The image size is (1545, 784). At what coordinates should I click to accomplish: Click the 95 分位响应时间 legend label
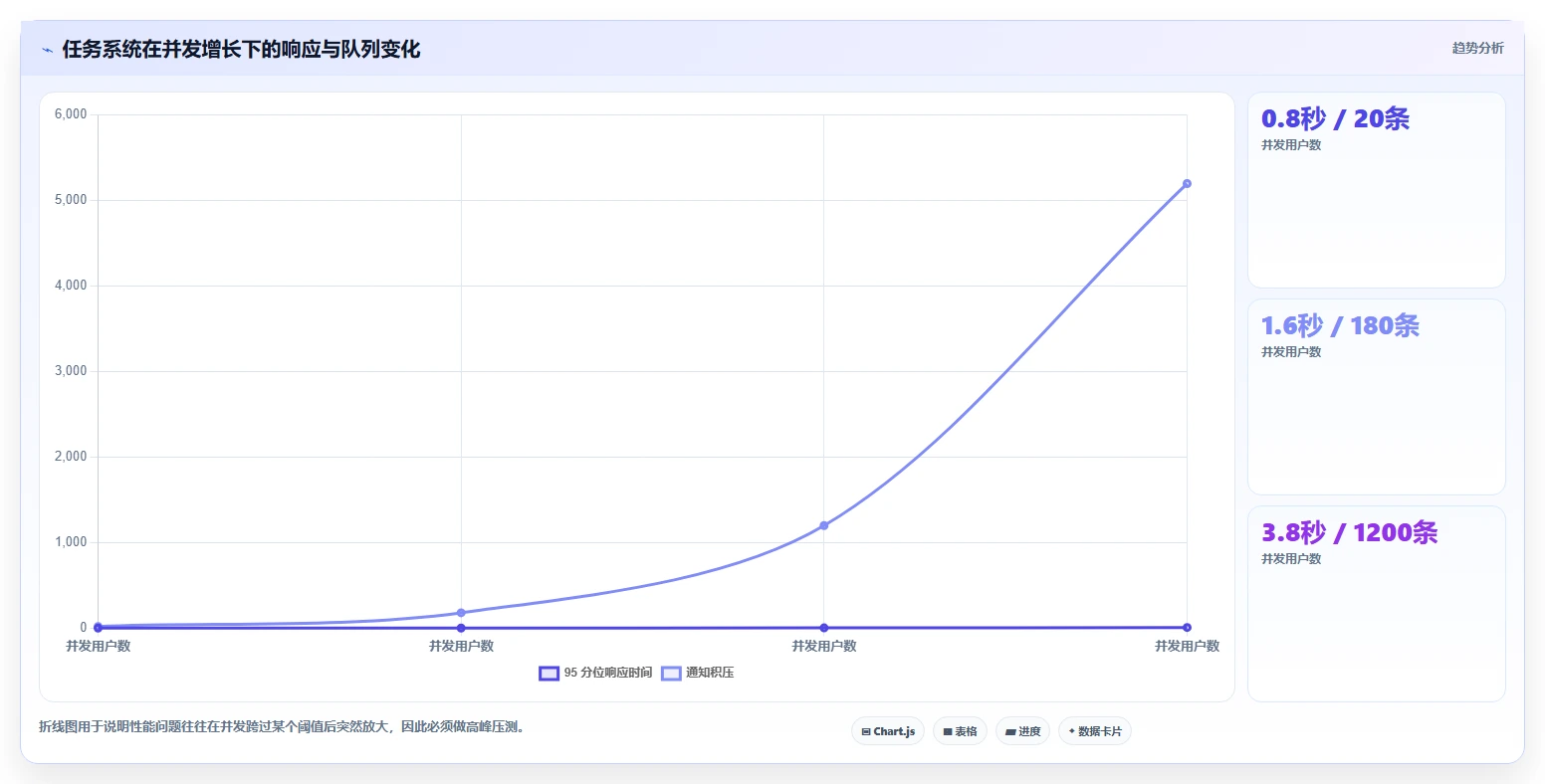pyautogui.click(x=608, y=674)
